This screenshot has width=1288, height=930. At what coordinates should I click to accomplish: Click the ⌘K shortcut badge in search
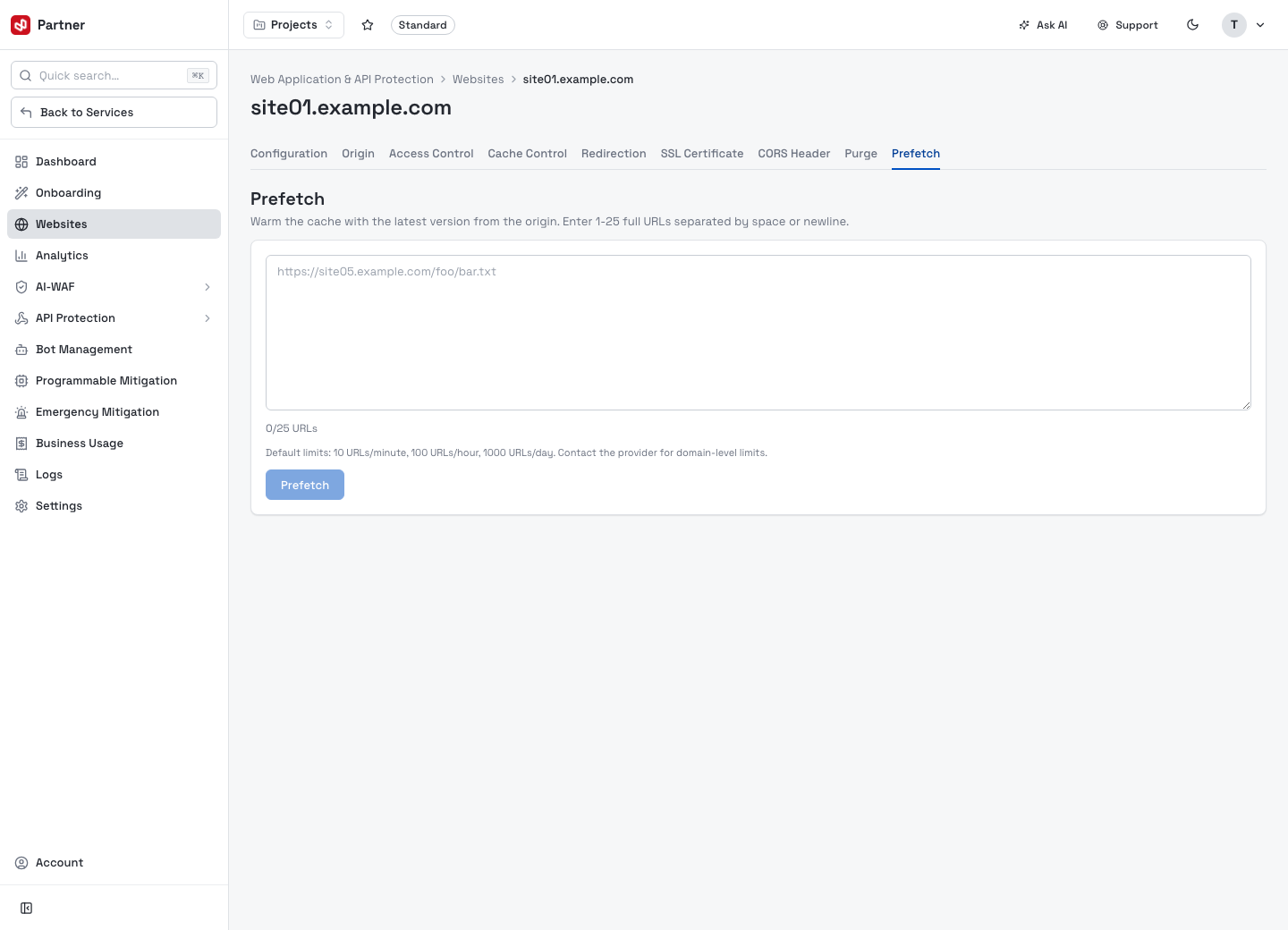[198, 76]
